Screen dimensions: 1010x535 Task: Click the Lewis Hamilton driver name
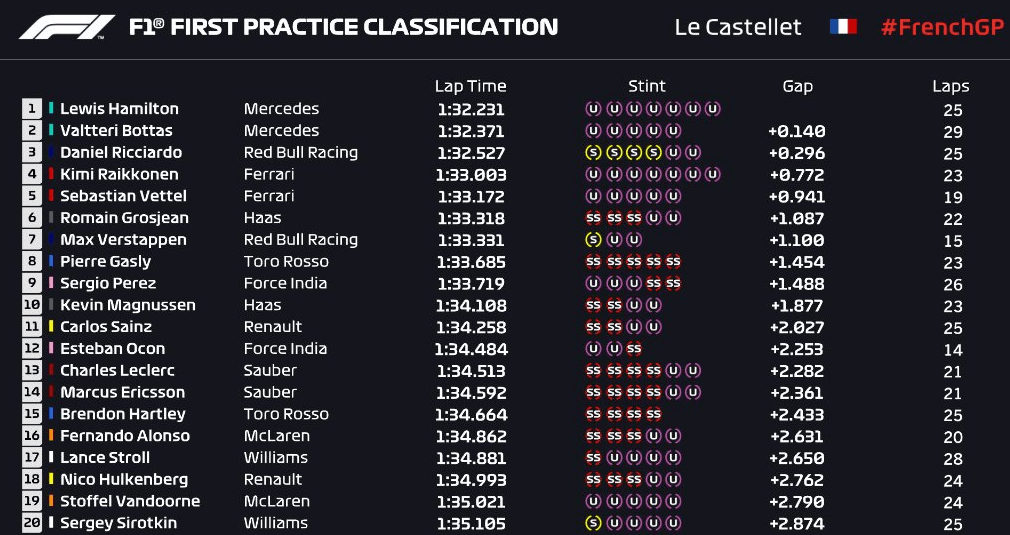pos(119,109)
